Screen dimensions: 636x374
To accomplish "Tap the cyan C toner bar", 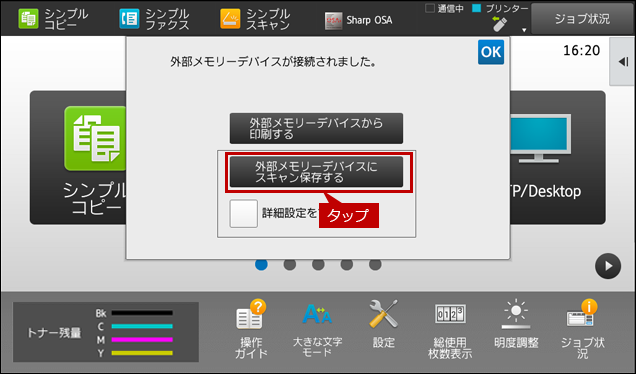I will tap(142, 326).
